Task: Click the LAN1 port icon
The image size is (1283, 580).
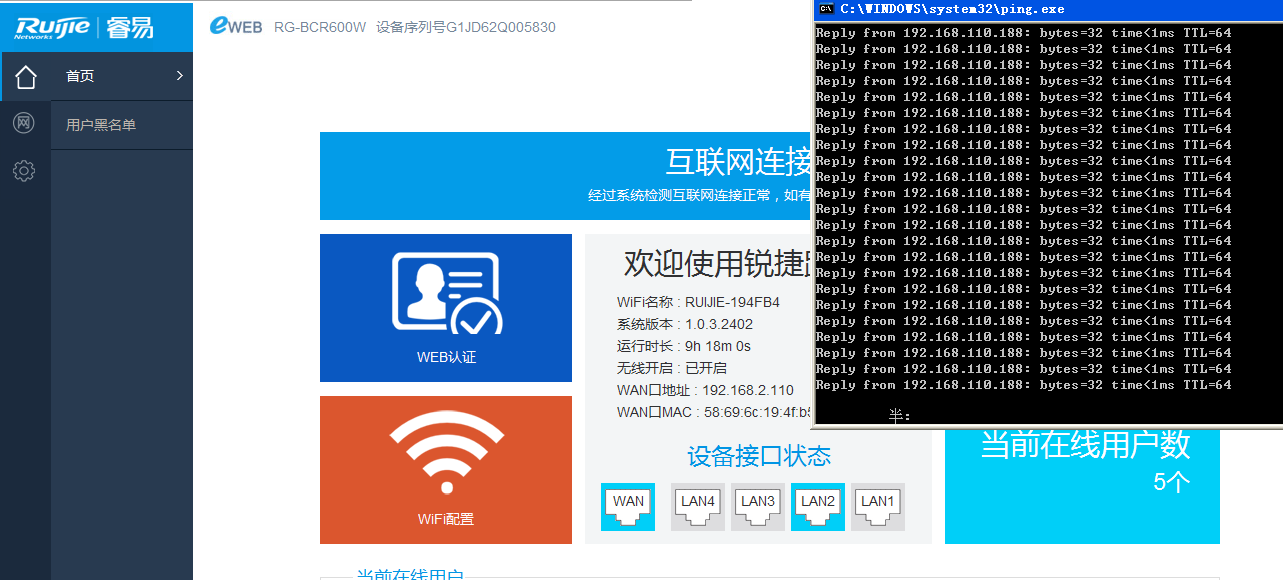Action: 878,507
